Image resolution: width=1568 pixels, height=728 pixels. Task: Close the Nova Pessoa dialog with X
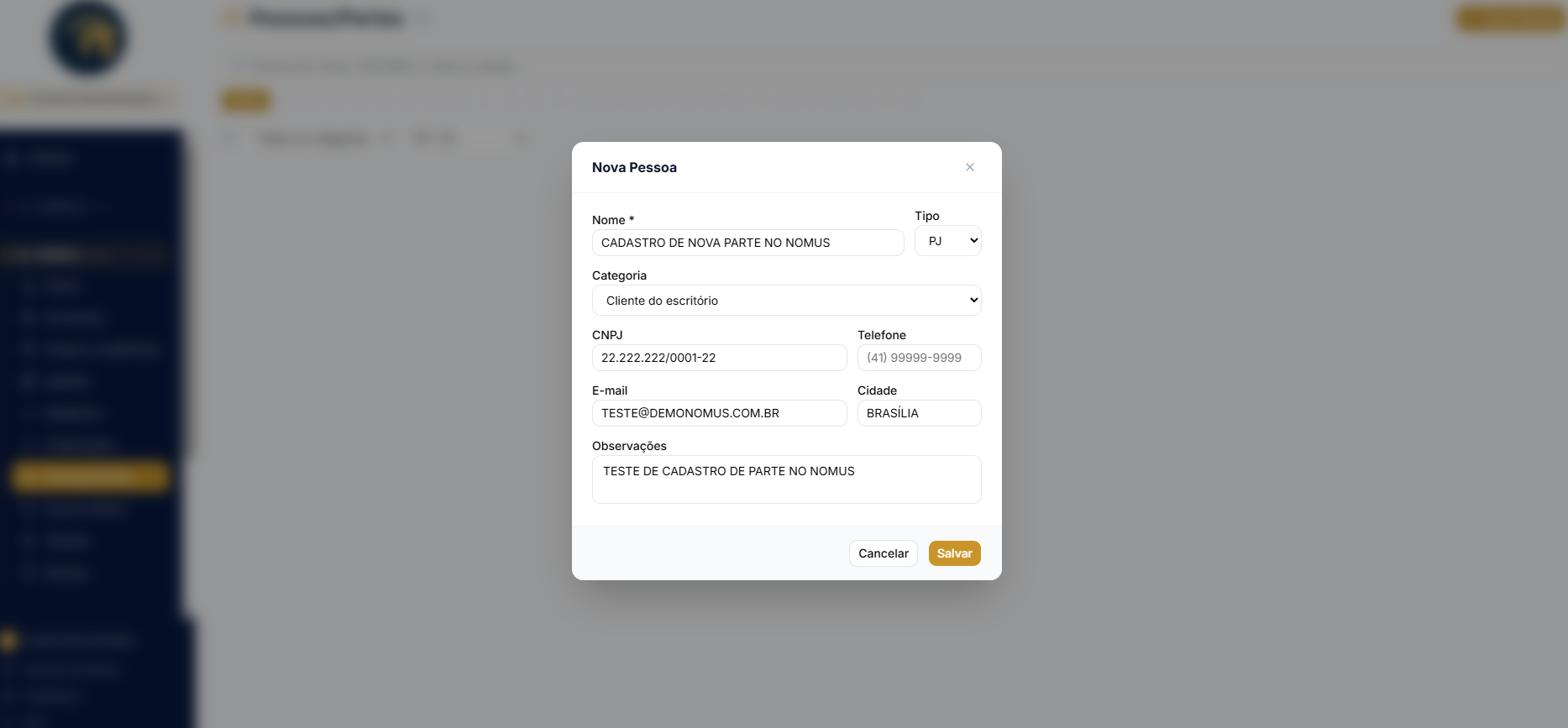(x=970, y=167)
